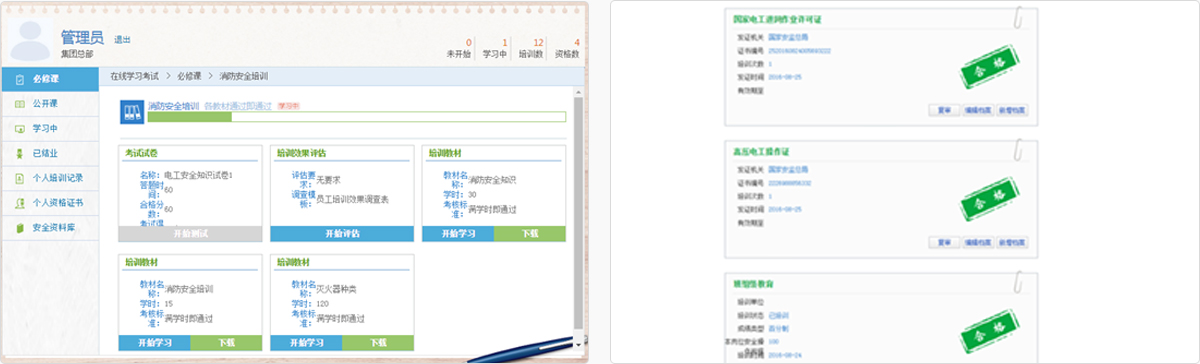Start learning 灭火器种类 material

pos(307,342)
